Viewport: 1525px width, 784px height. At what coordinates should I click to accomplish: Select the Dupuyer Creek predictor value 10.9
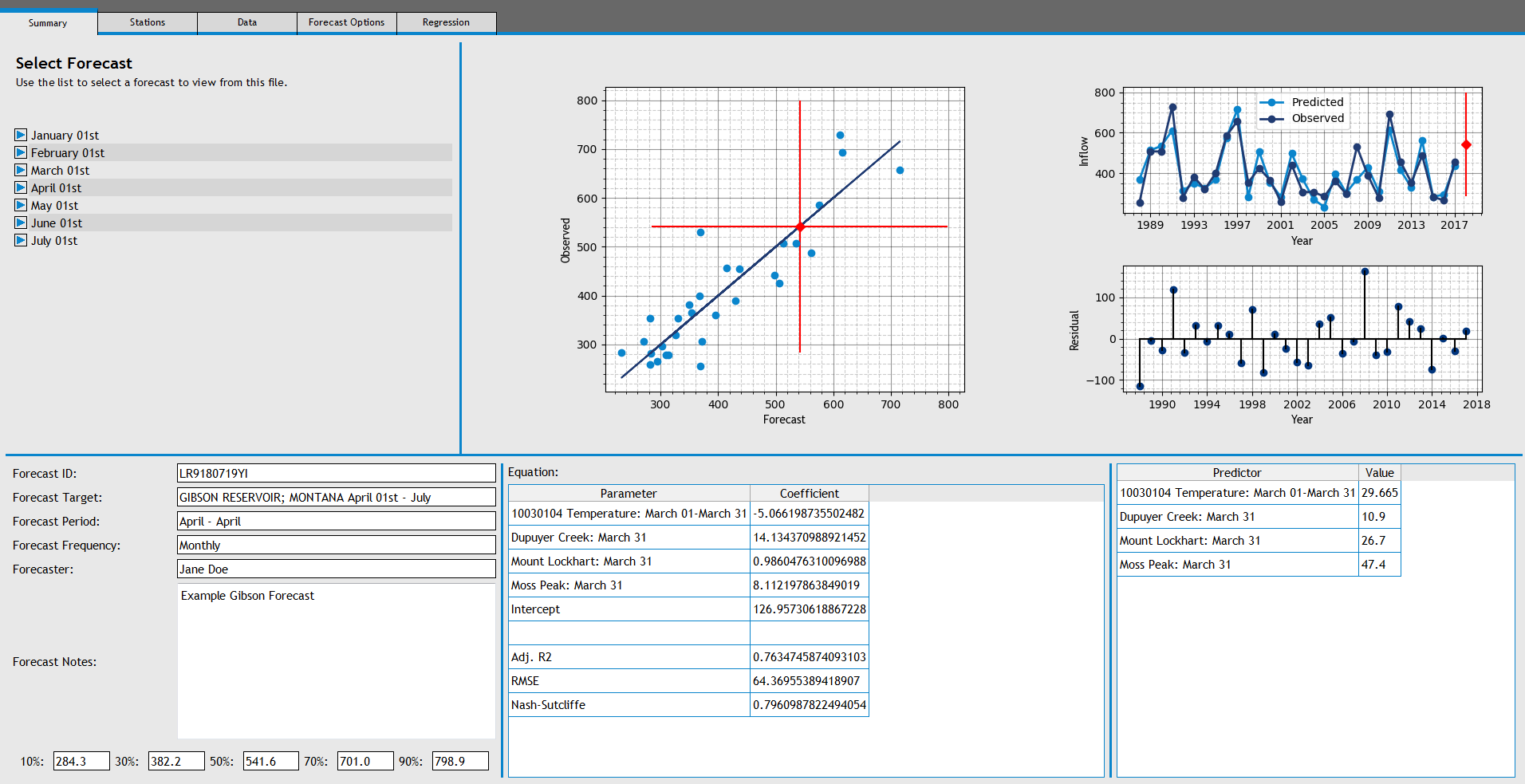(1380, 517)
